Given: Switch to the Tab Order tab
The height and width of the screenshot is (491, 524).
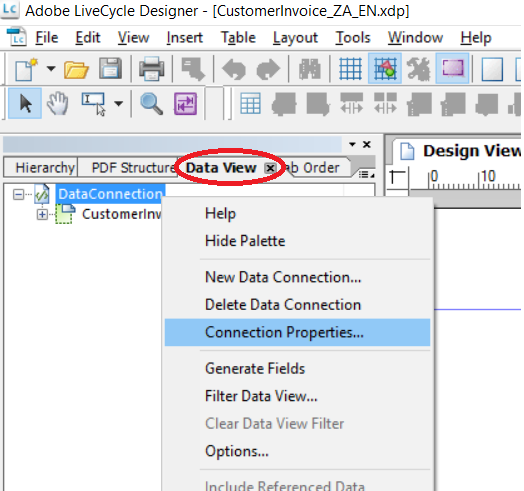Looking at the screenshot, I should [x=317, y=167].
